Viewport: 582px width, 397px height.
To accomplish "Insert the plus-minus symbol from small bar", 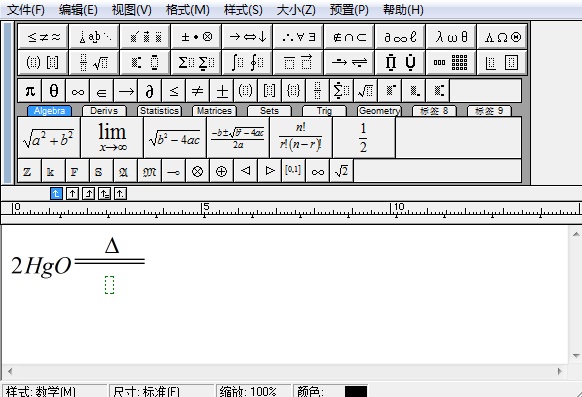I will click(222, 91).
